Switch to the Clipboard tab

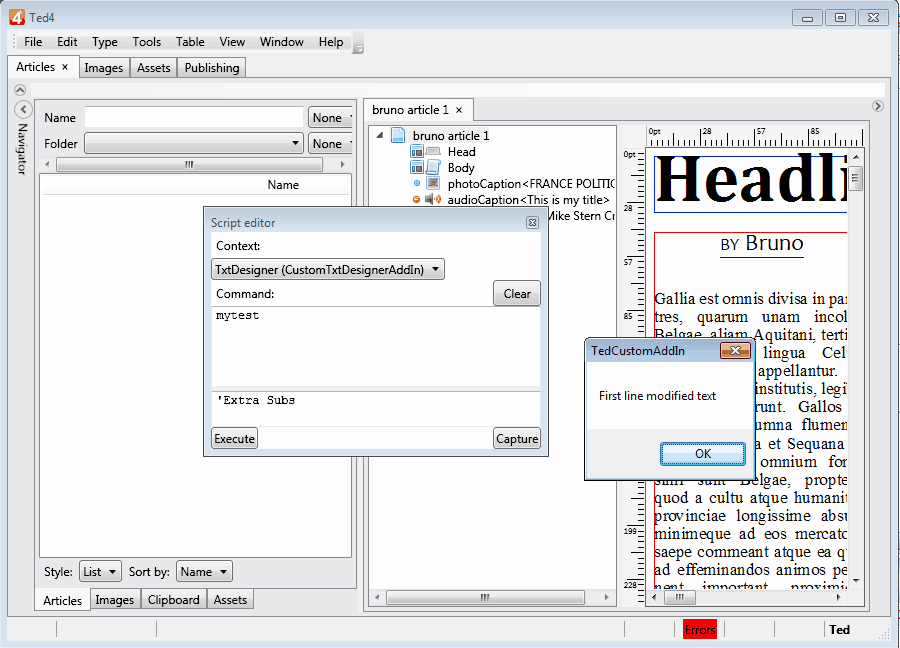point(173,600)
